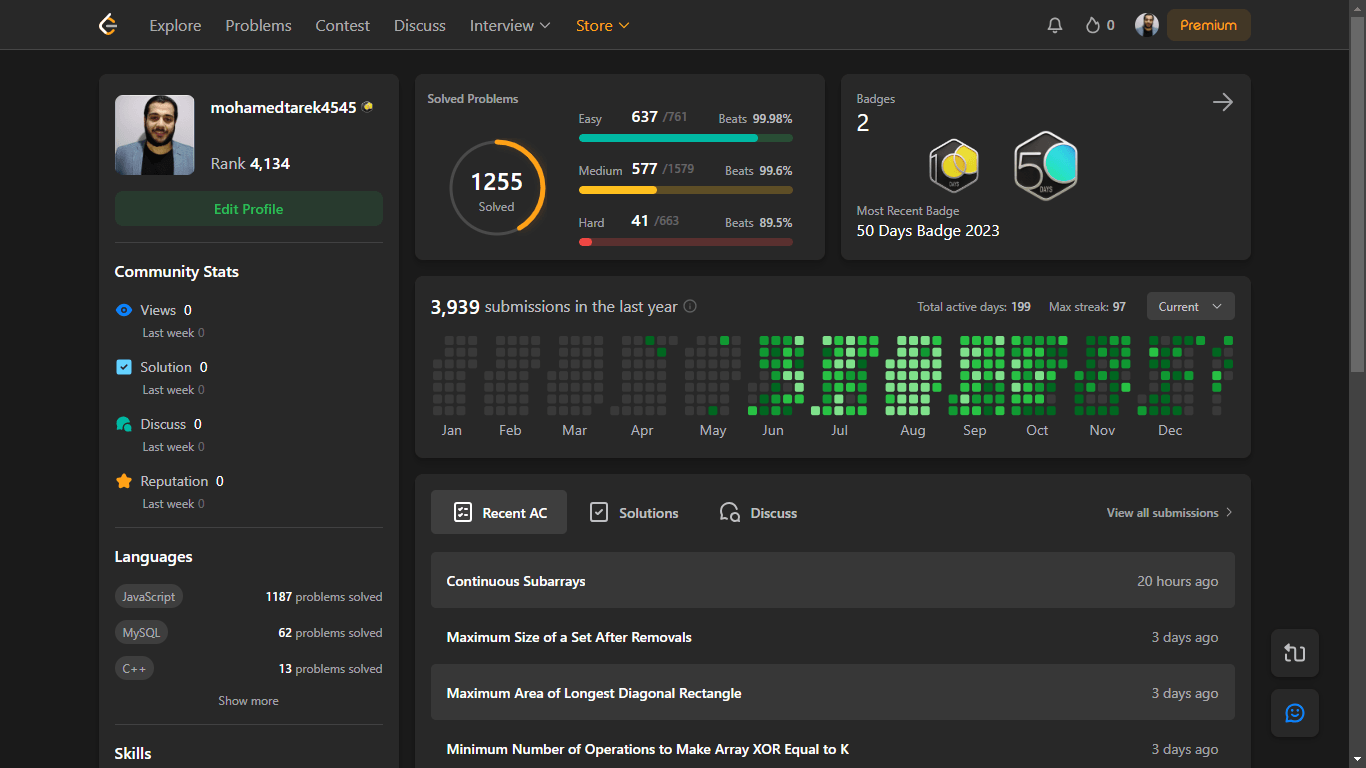Click the Rank 4,134 text
1366x768 pixels.
[x=250, y=164]
